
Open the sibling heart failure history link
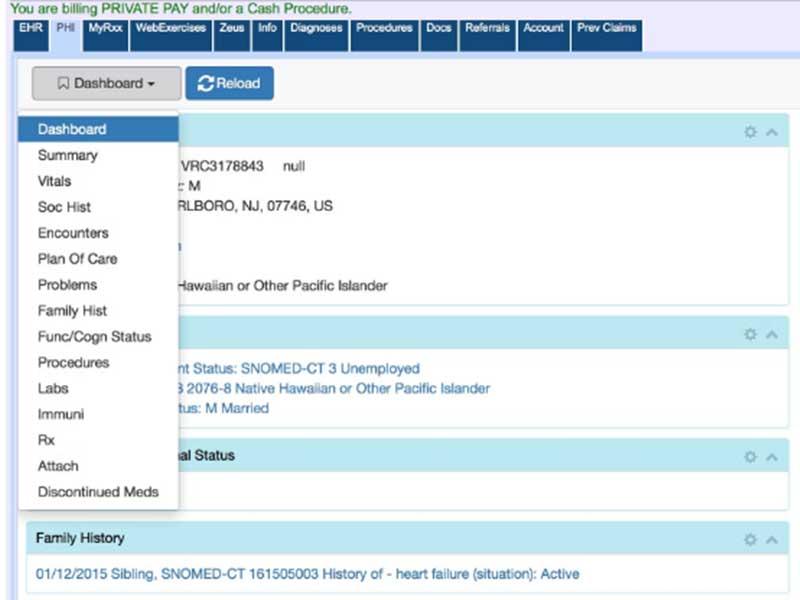click(x=307, y=574)
